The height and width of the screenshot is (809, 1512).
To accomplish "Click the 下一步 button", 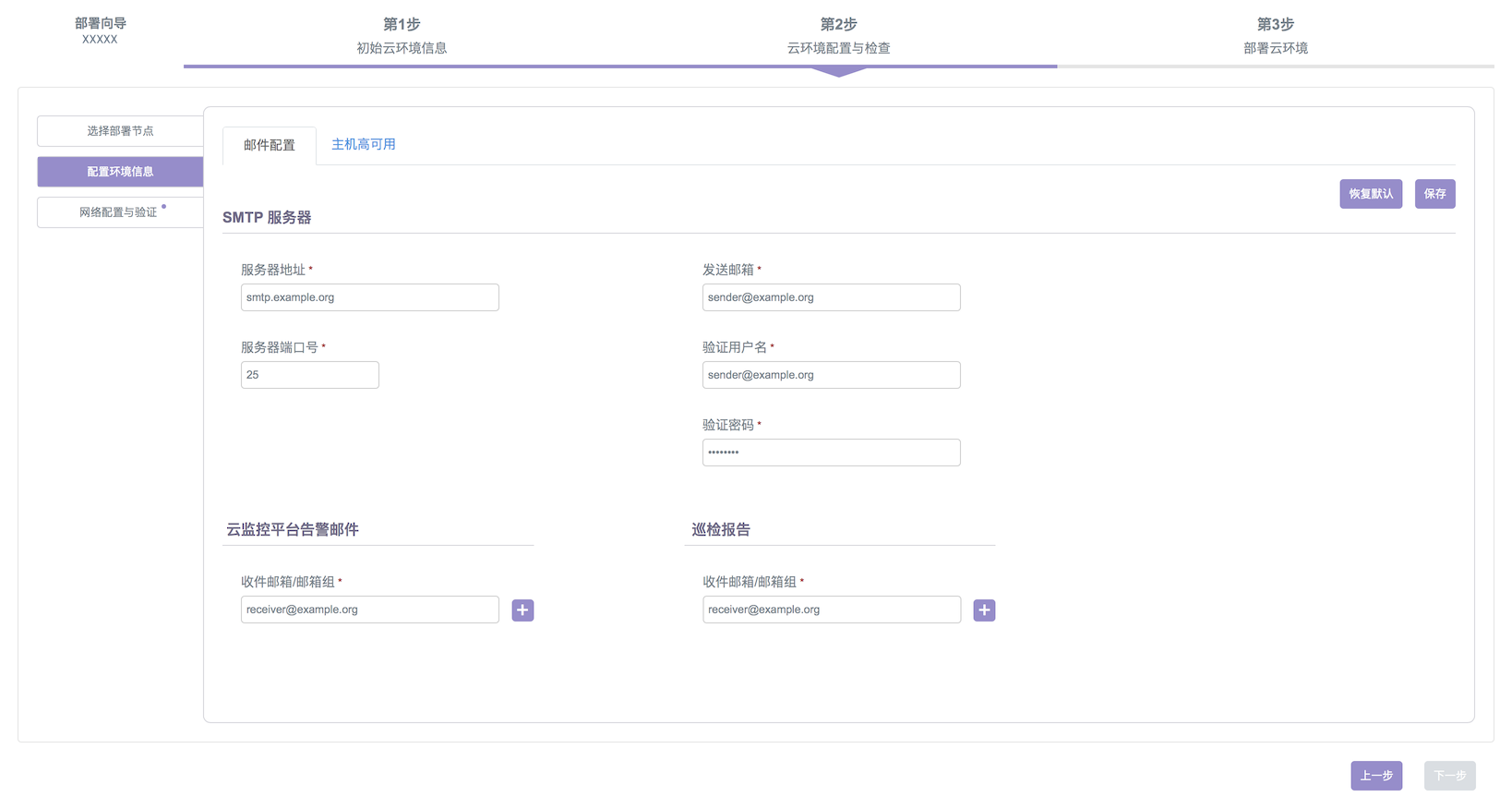I will click(x=1449, y=776).
